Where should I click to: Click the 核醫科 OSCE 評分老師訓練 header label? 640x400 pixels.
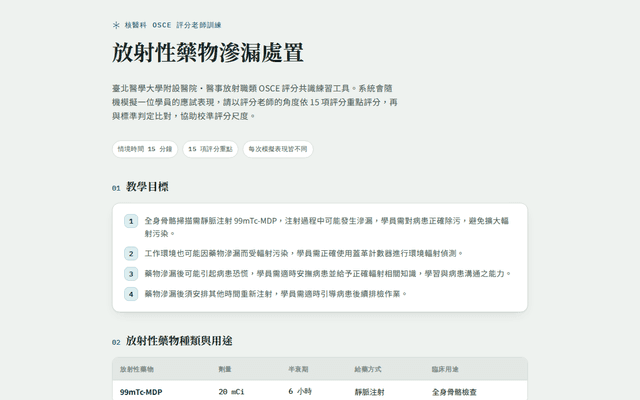[x=173, y=25]
